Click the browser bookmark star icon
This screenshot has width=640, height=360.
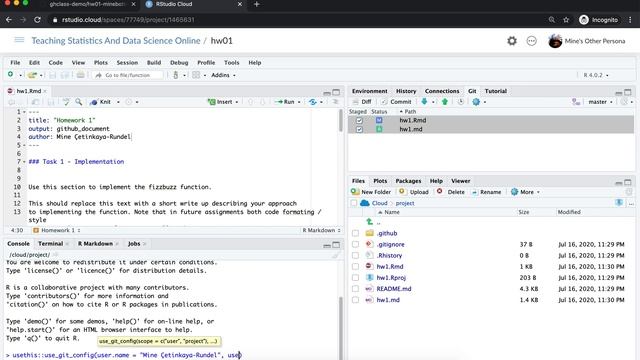point(566,20)
